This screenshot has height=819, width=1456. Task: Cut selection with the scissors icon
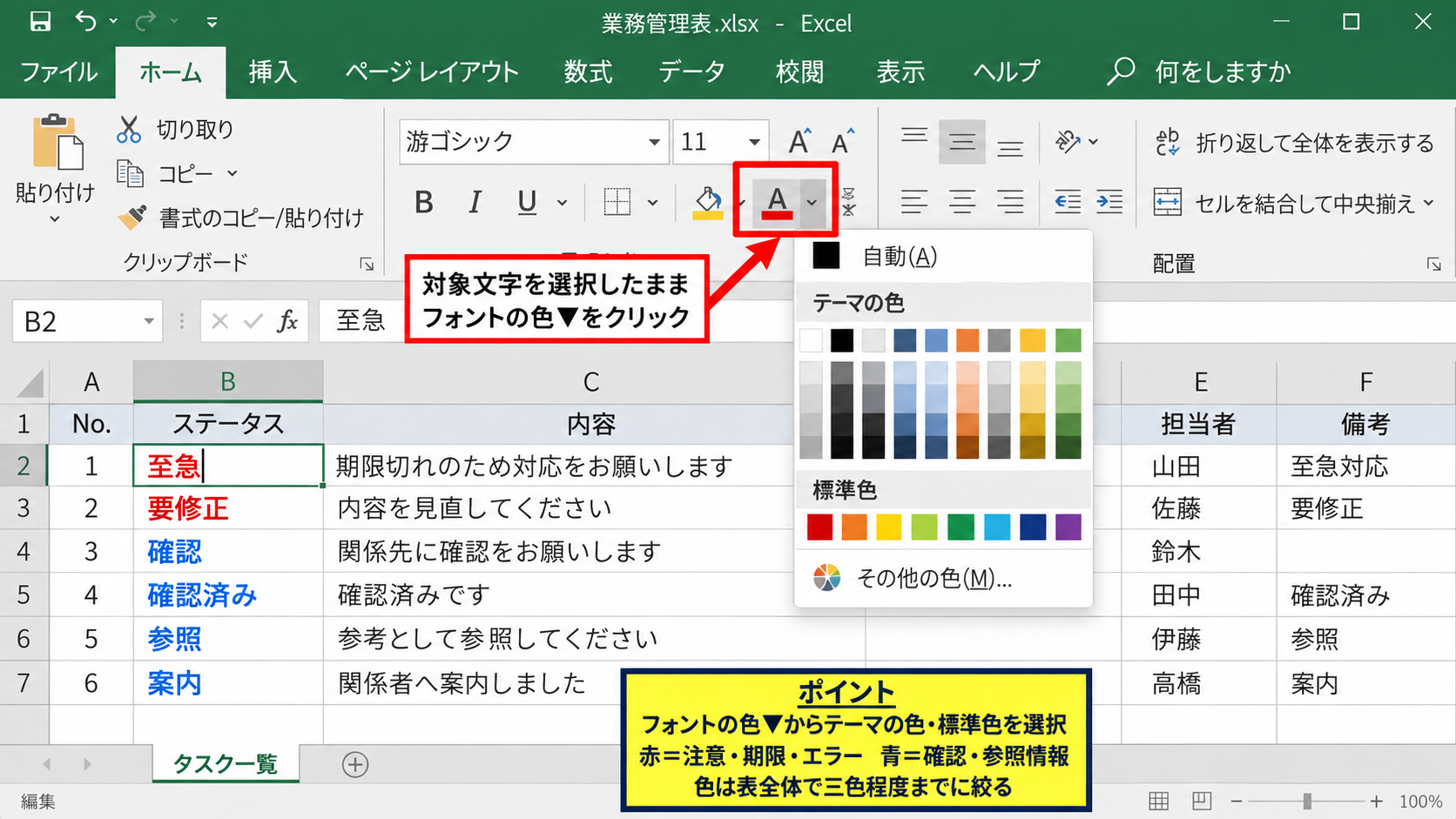pyautogui.click(x=129, y=130)
